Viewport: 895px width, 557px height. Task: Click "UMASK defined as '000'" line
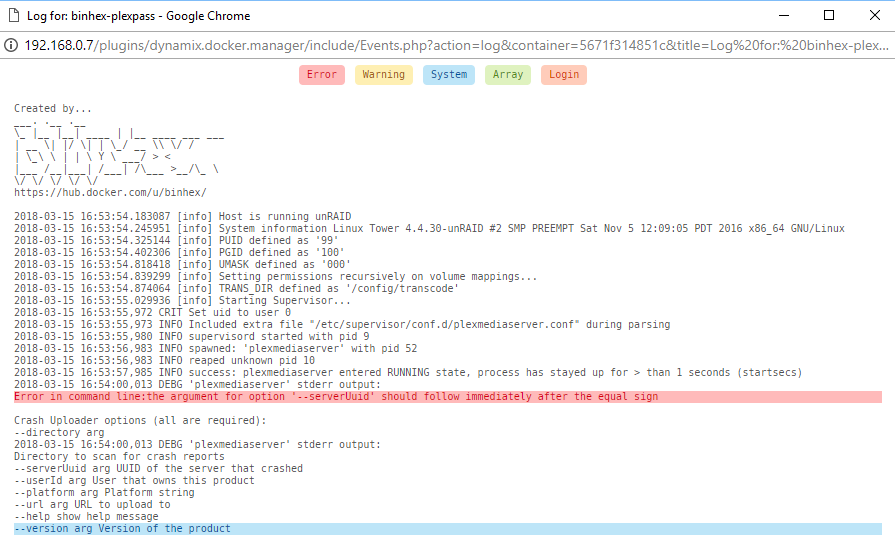coord(183,264)
